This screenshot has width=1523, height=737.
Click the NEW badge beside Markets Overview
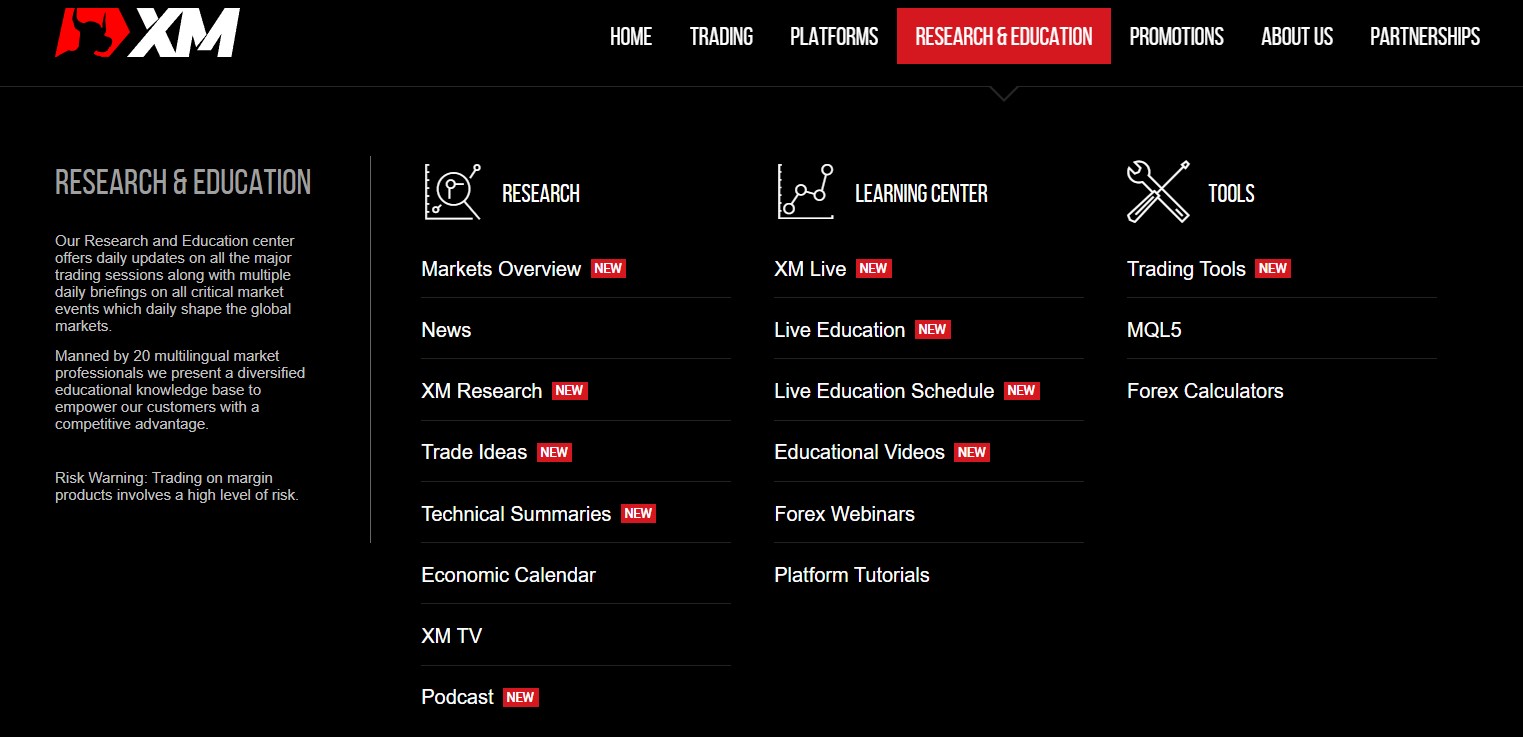tap(608, 268)
